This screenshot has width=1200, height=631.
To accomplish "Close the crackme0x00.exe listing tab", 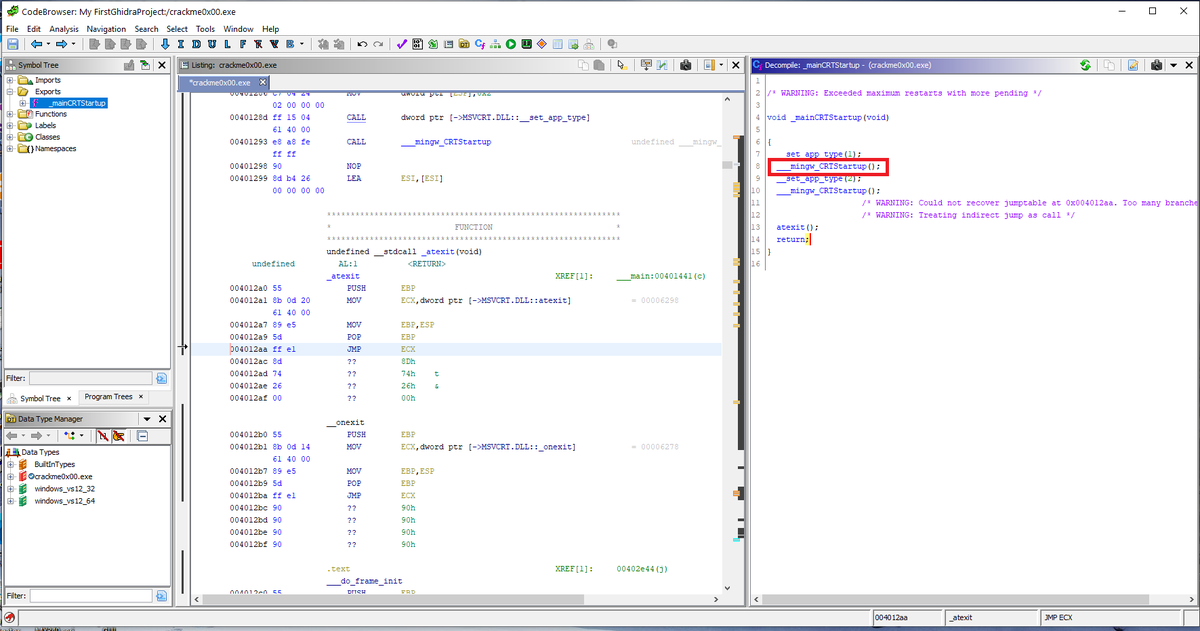I will pyautogui.click(x=263, y=82).
